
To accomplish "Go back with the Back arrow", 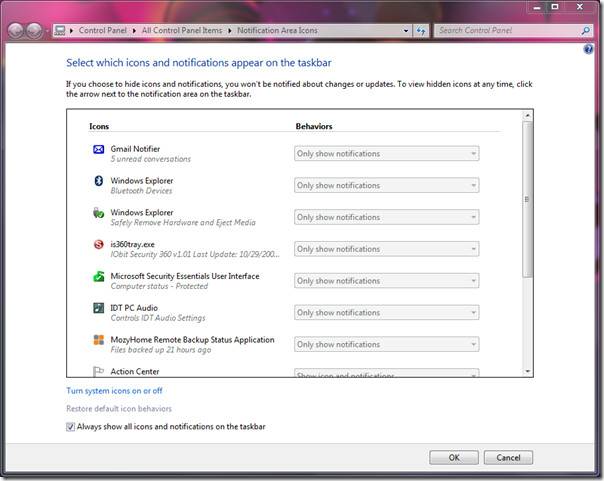I will (16, 31).
